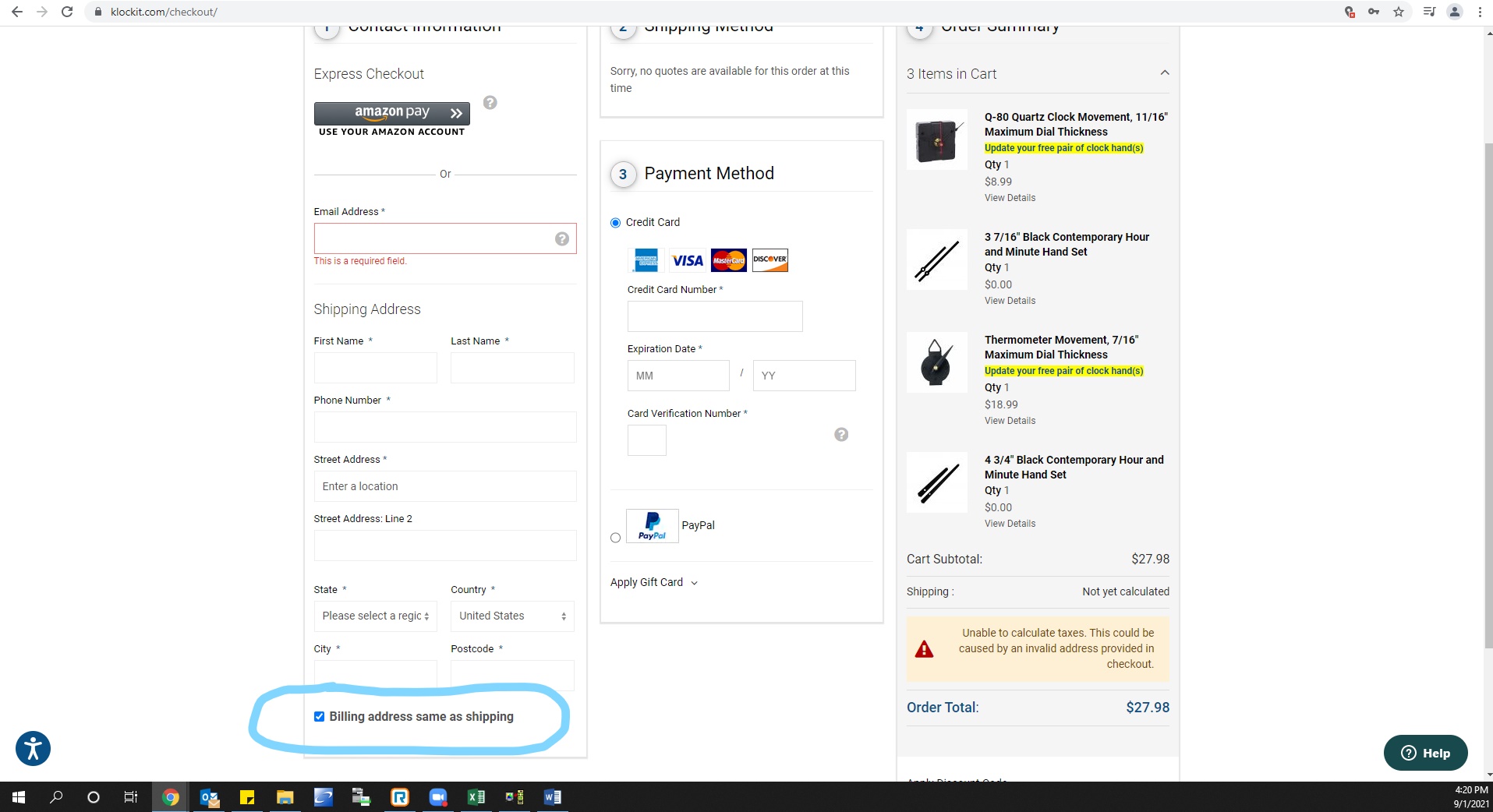Collapse the 3 Items in Cart list
This screenshot has width=1493, height=812.
tap(1165, 72)
